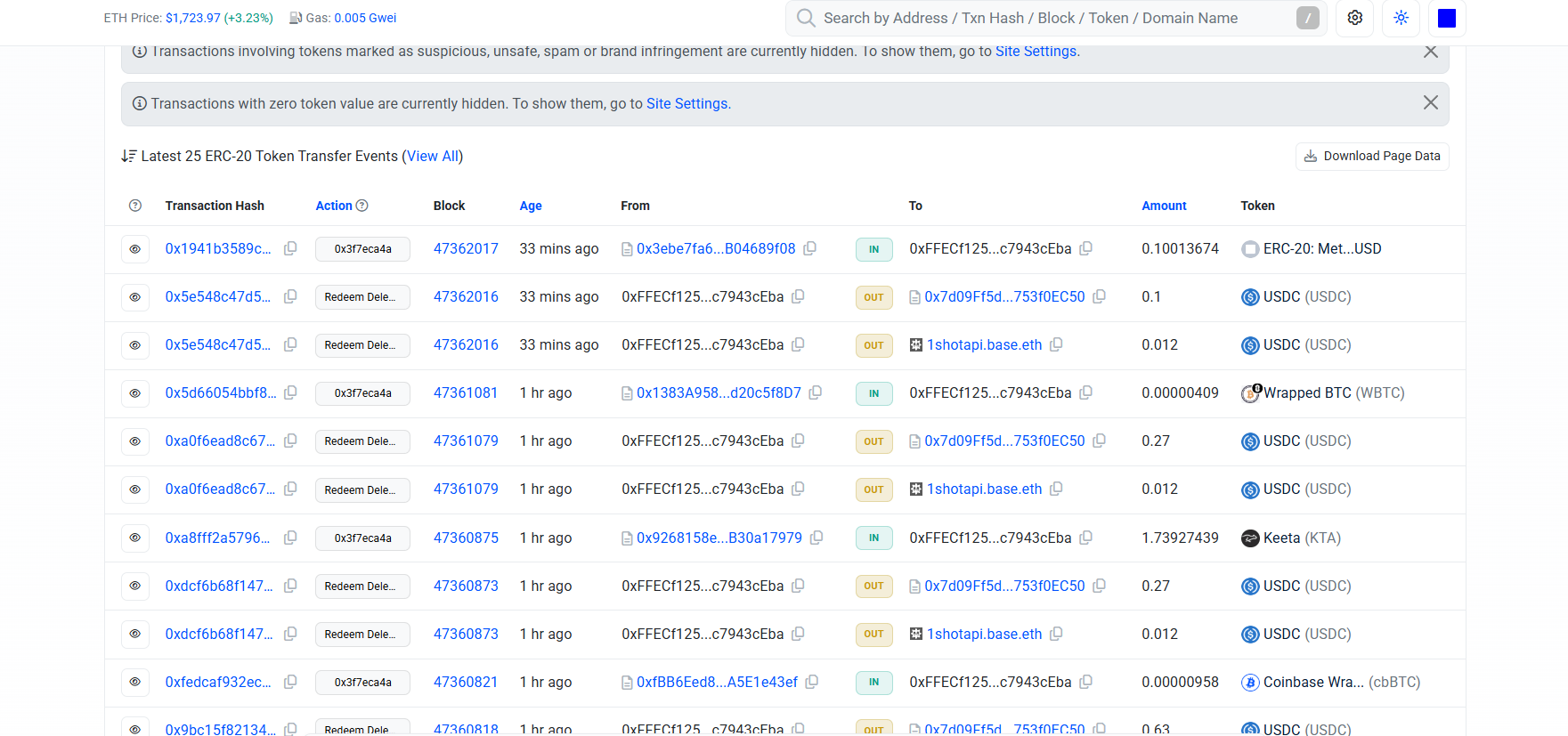Open transaction 0x5d66054bbf8...
1568x736 pixels.
221,393
